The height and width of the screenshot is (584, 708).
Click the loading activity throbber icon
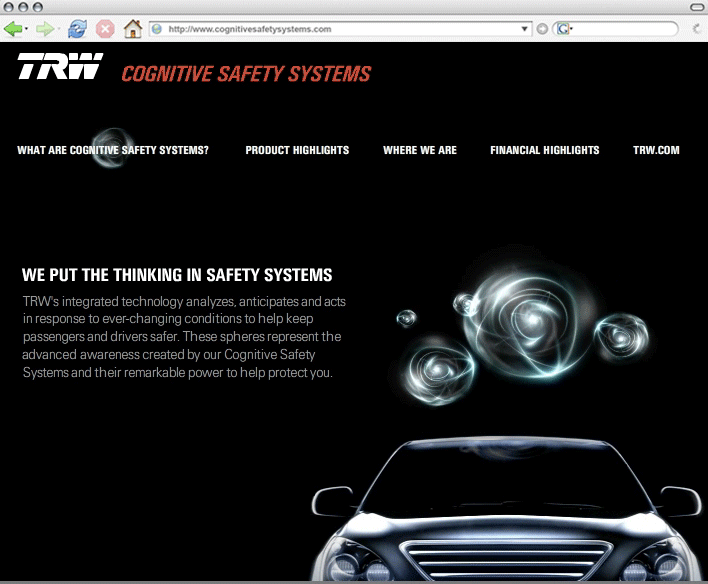[x=697, y=29]
